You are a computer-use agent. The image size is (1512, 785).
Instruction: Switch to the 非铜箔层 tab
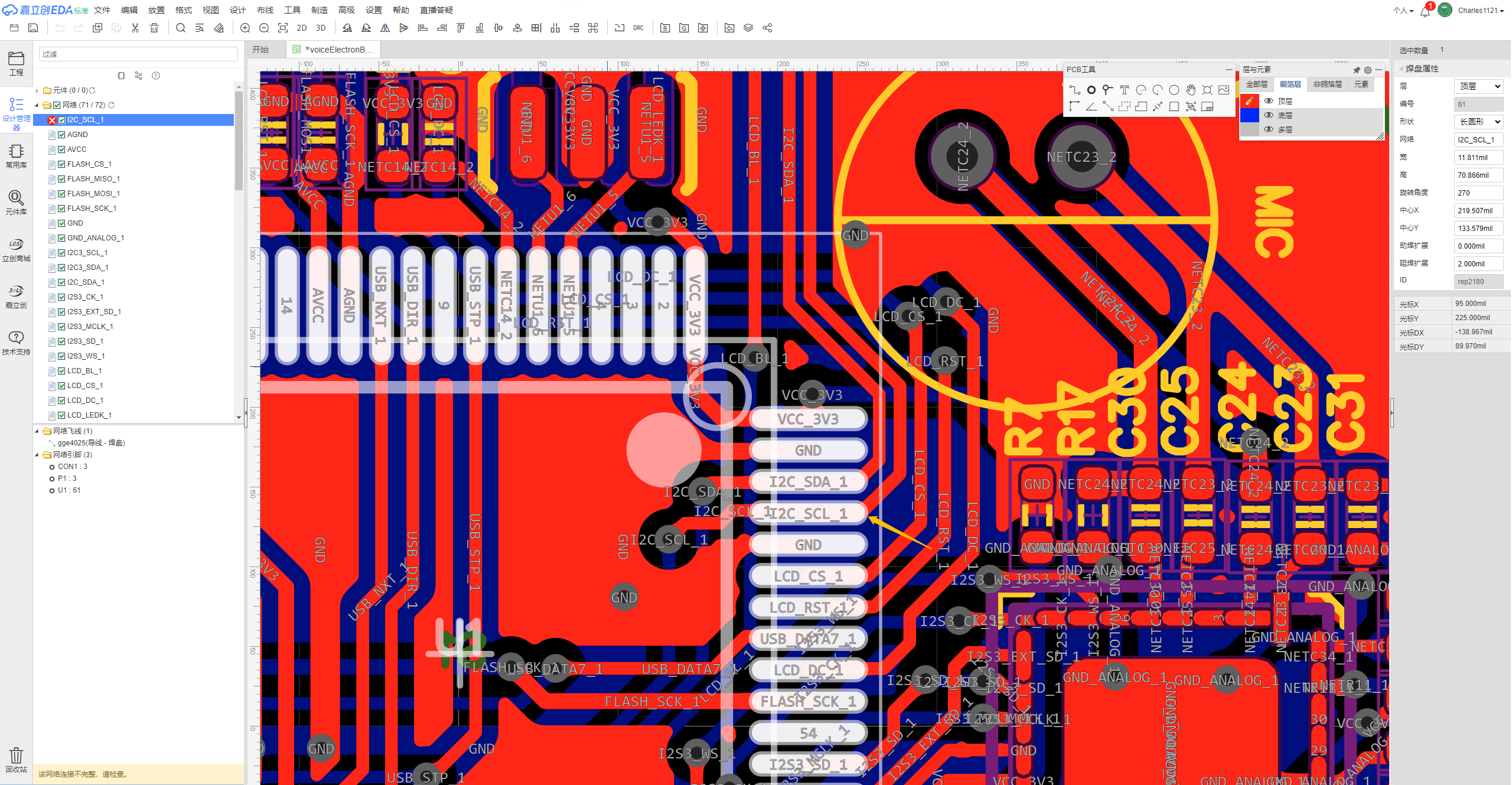tap(1328, 84)
